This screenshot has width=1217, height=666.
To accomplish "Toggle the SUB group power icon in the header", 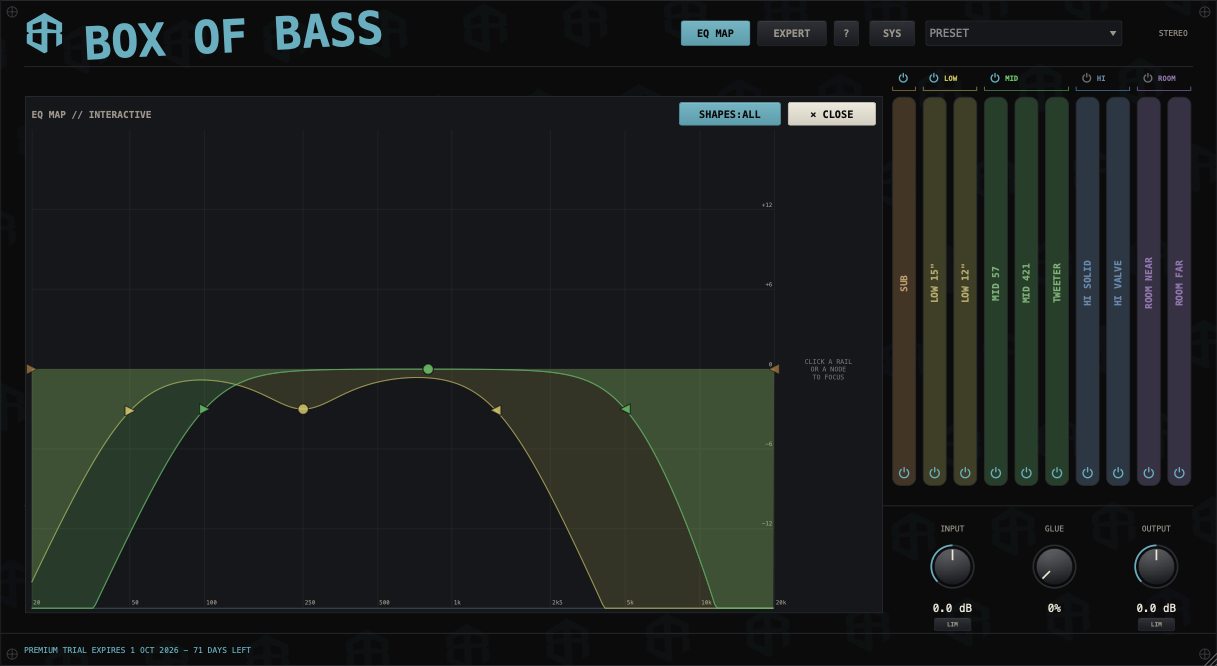I will click(x=903, y=78).
